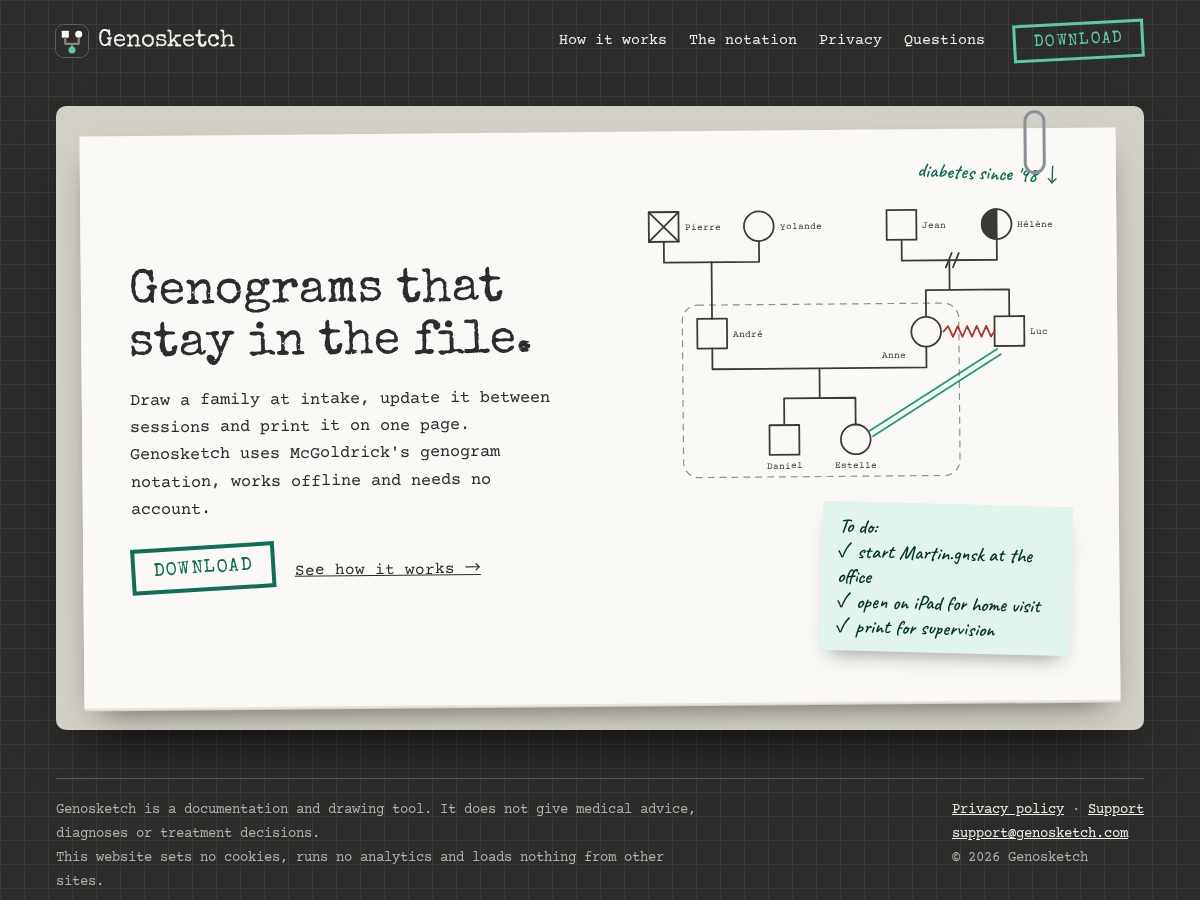Click the Genosketch logo icon
Image resolution: width=1200 pixels, height=900 pixels.
point(72,40)
